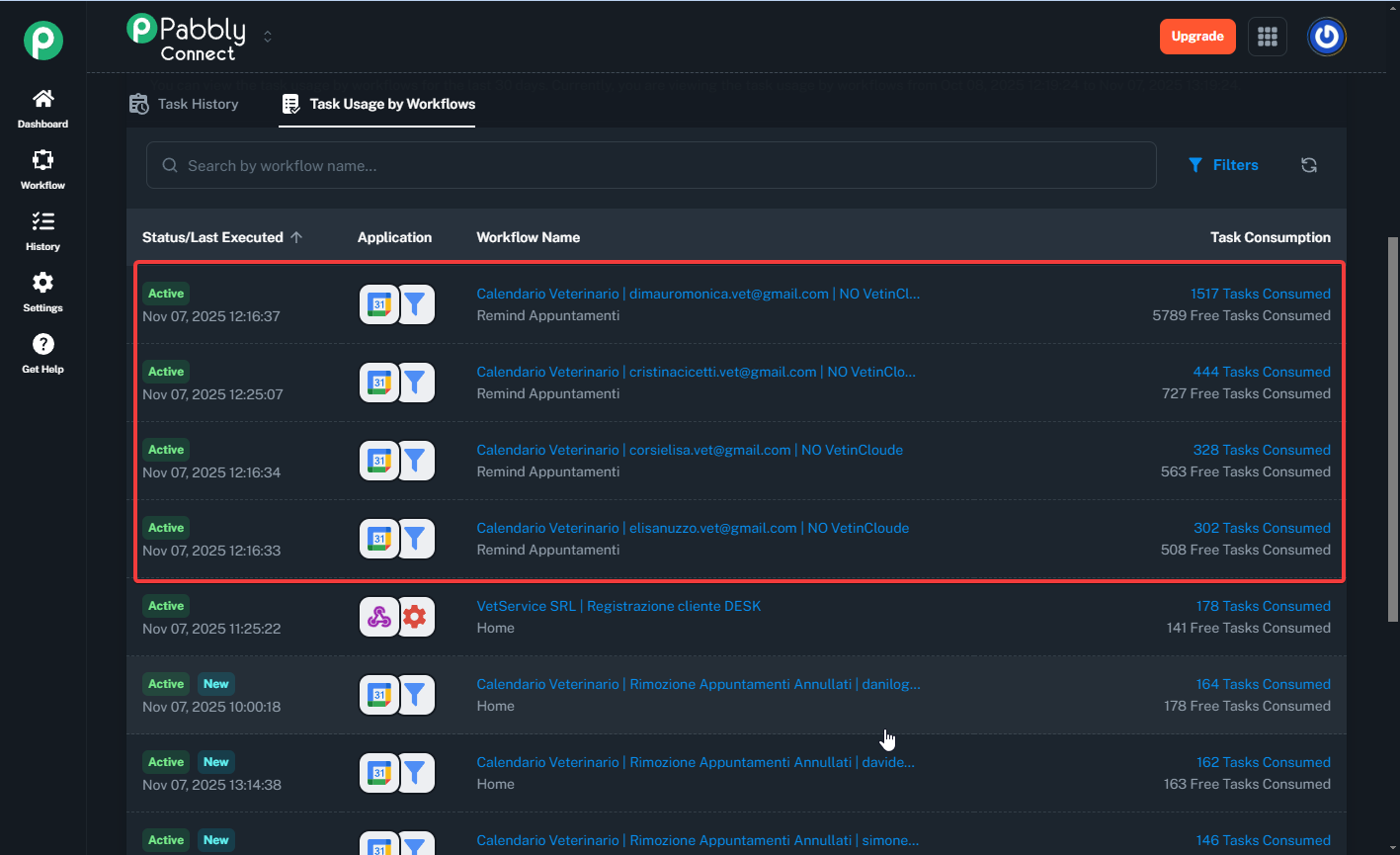Screen dimensions: 1400x855
Task: Open the Settings gear in sidebar
Action: pos(42,284)
